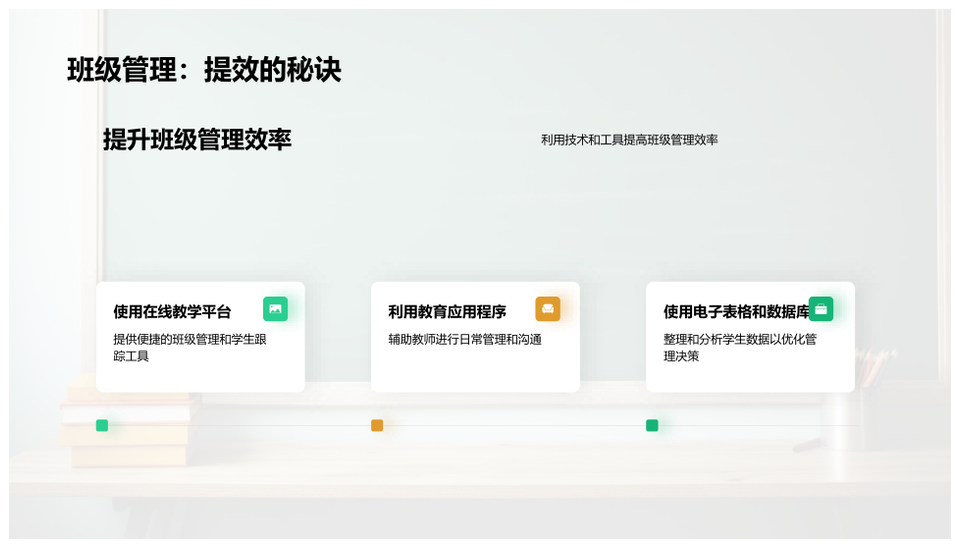Image resolution: width=960 pixels, height=548 pixels.
Task: Click the stack of books in the background
Action: pos(130,430)
